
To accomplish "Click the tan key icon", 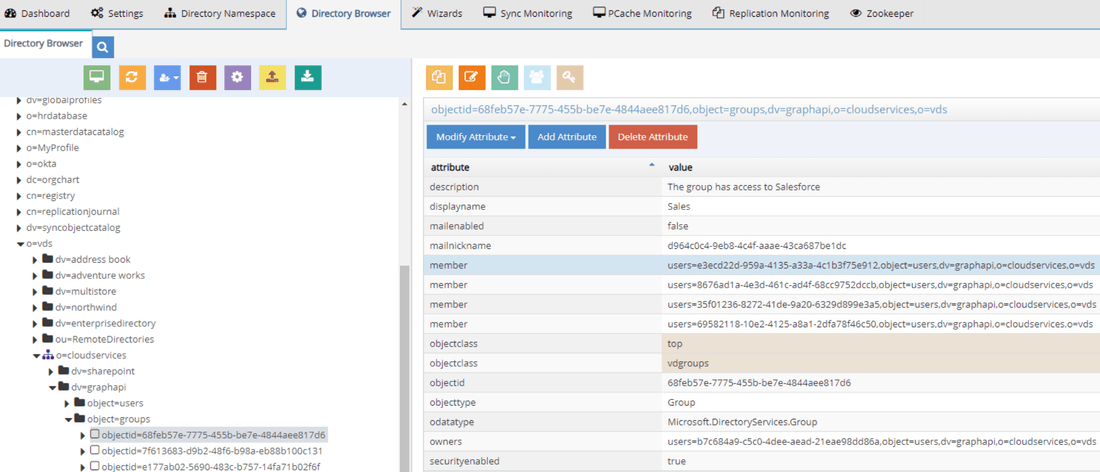I will pos(570,77).
